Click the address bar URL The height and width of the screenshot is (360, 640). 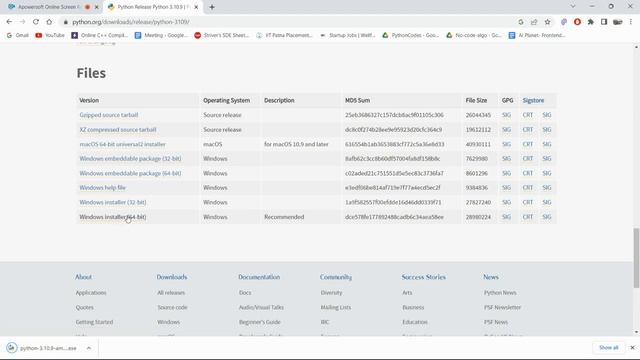(x=131, y=22)
